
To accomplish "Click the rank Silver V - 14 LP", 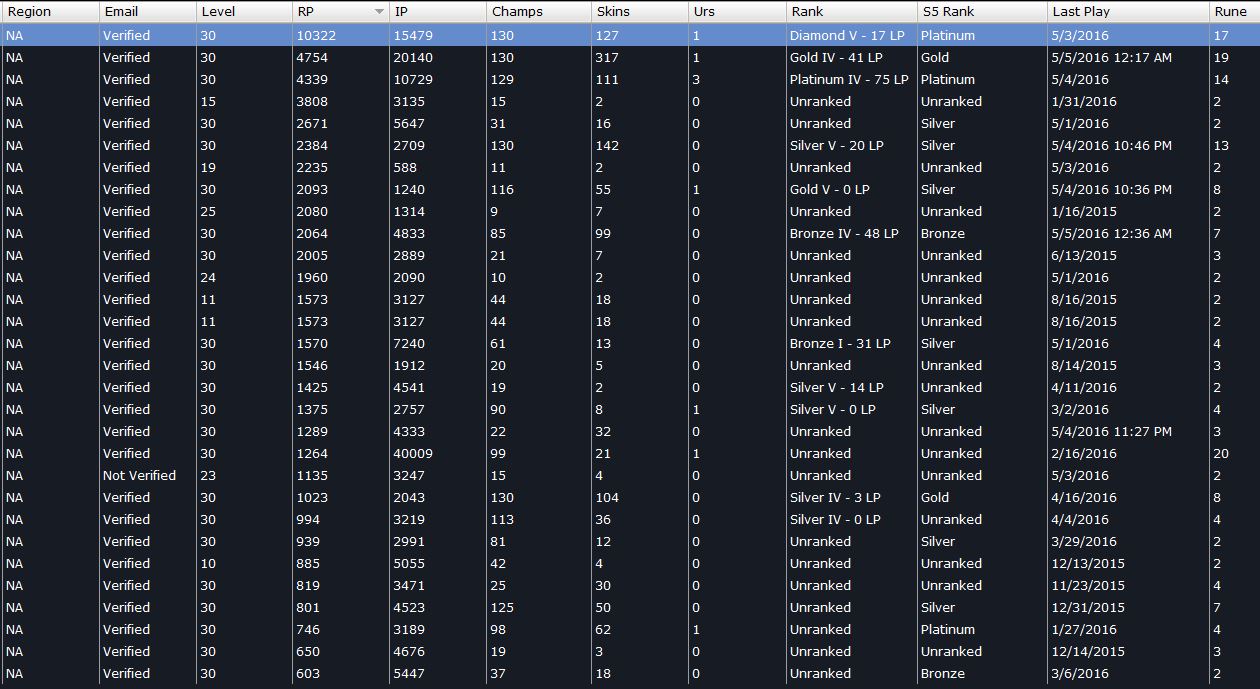I will click(836, 387).
